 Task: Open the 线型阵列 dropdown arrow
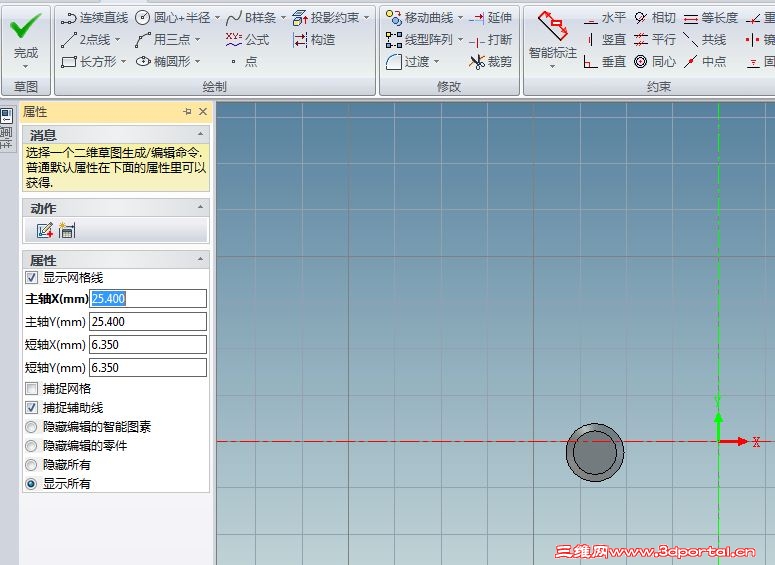pos(461,40)
